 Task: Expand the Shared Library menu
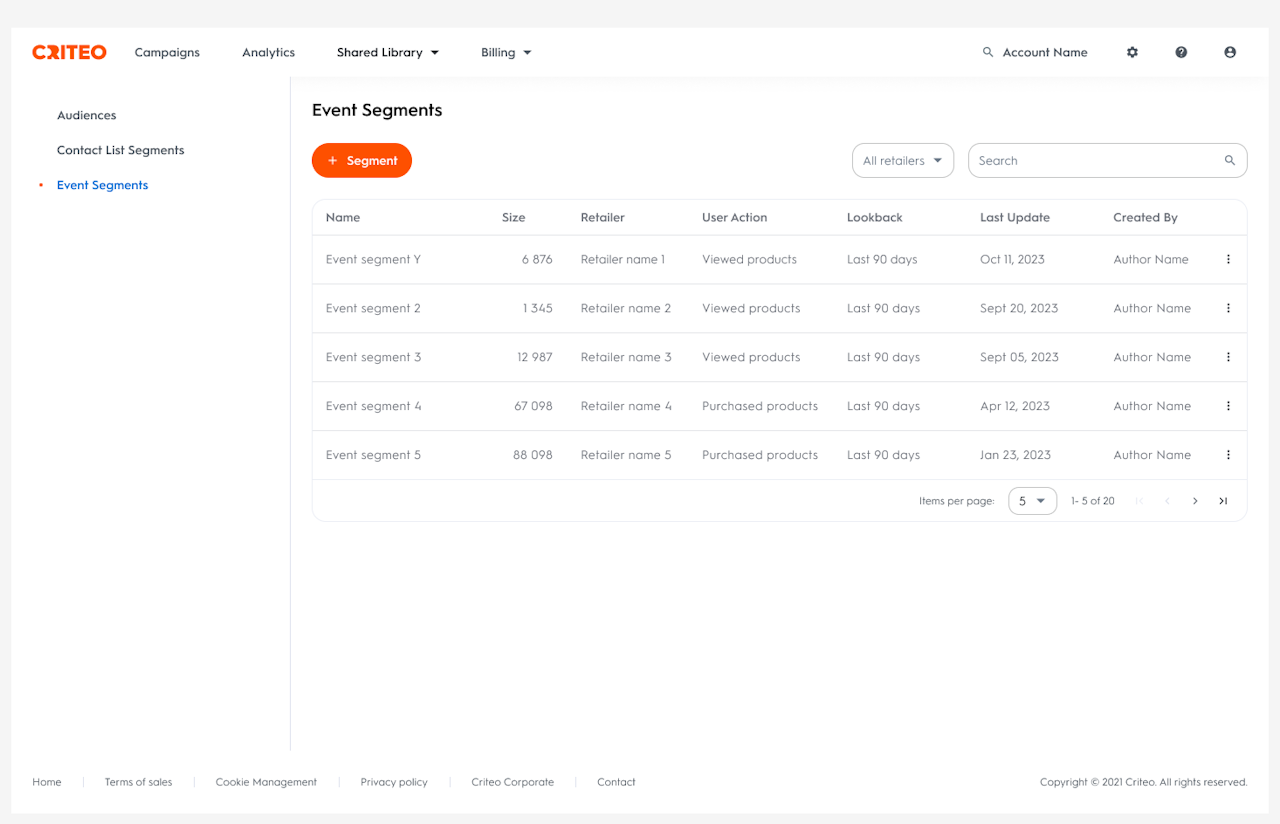[388, 52]
